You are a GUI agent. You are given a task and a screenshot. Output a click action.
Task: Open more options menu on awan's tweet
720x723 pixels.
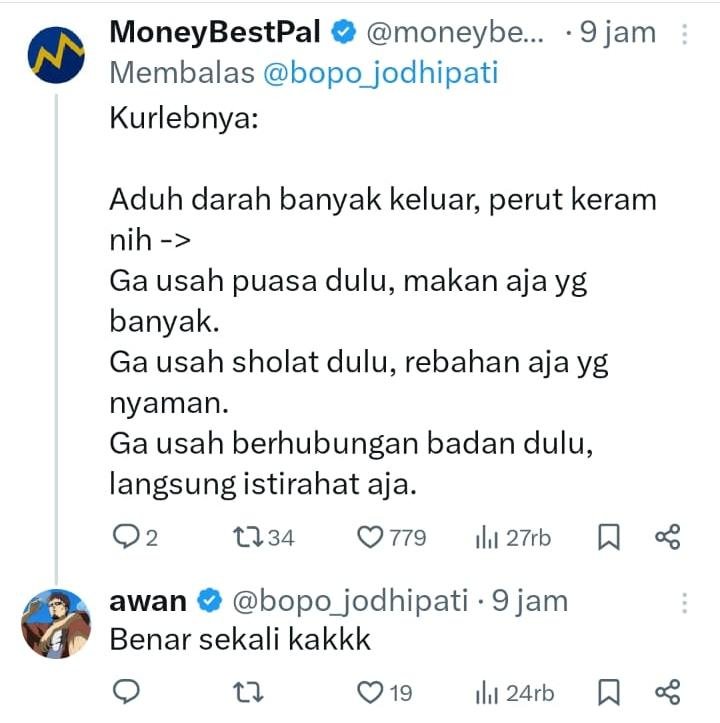(684, 603)
